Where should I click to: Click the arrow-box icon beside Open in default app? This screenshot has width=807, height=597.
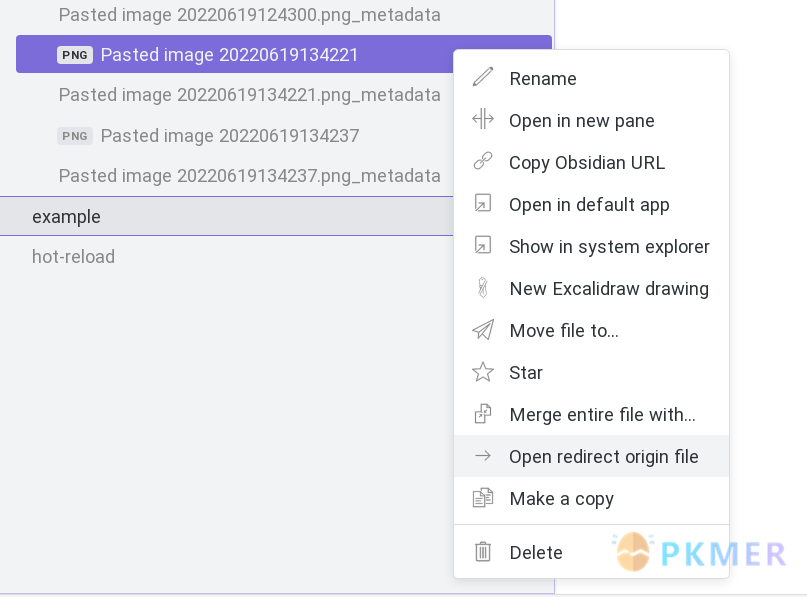point(483,203)
